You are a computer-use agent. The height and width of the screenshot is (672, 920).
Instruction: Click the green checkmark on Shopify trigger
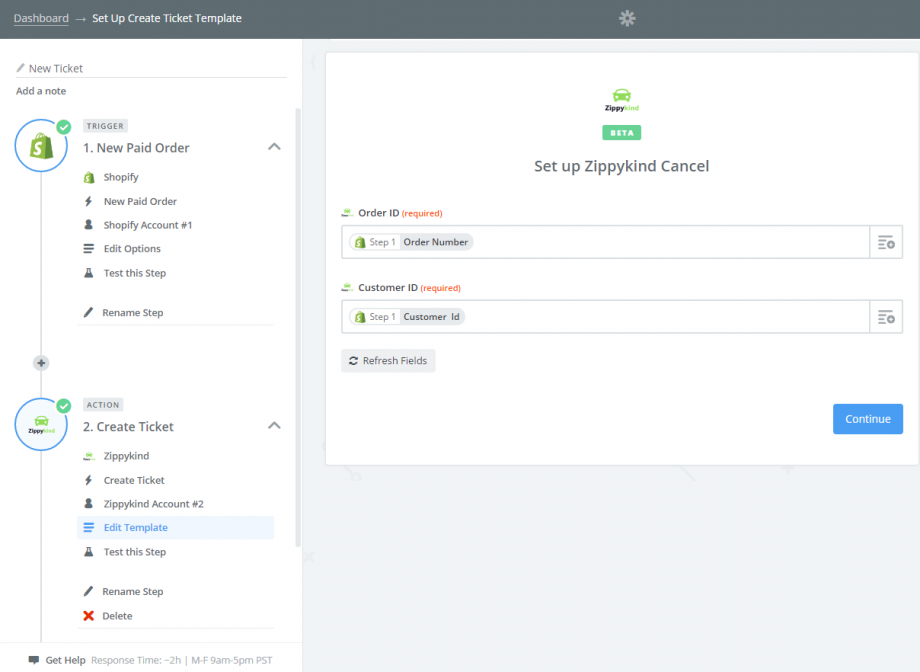pos(63,127)
